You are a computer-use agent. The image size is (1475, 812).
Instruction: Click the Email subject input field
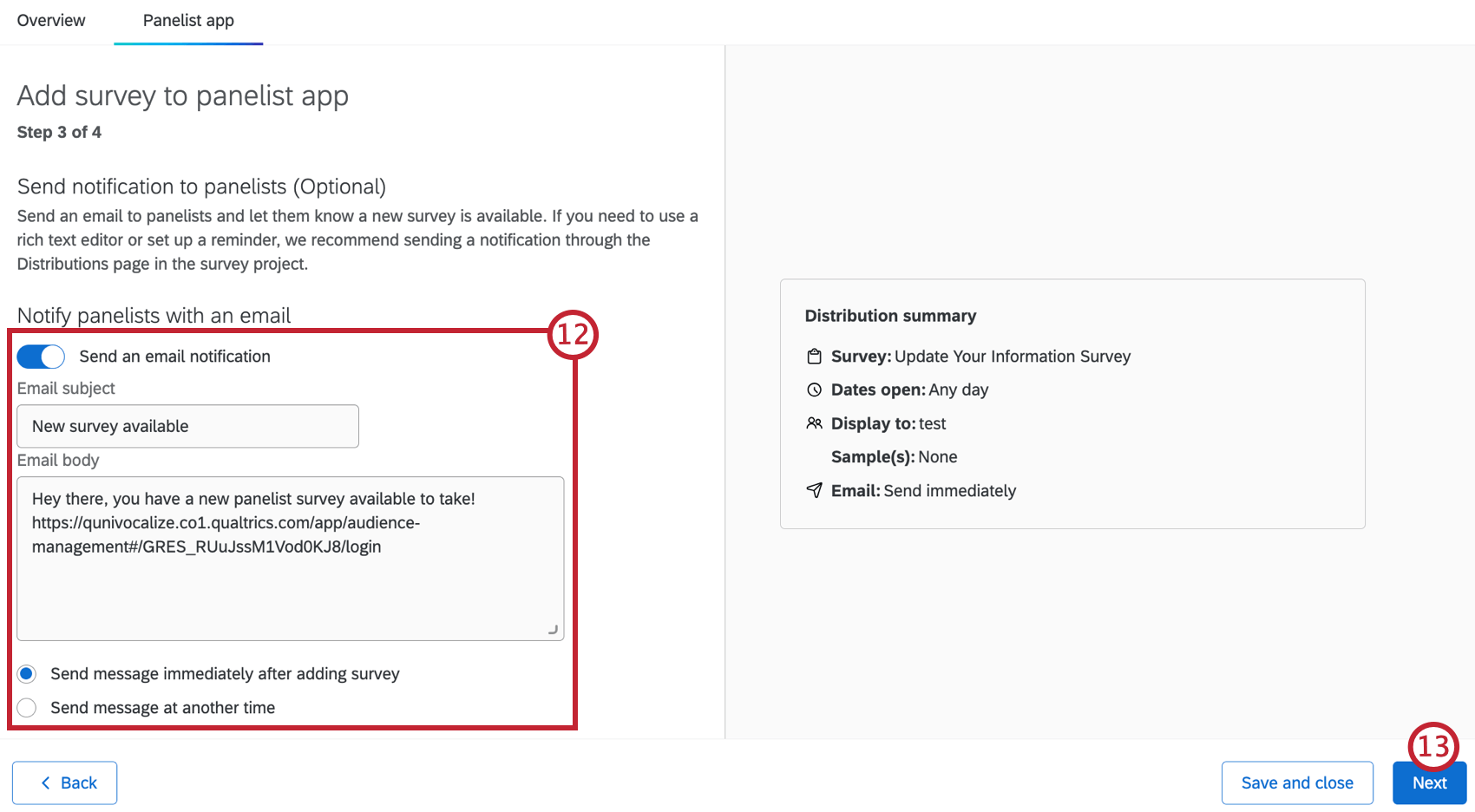[187, 426]
